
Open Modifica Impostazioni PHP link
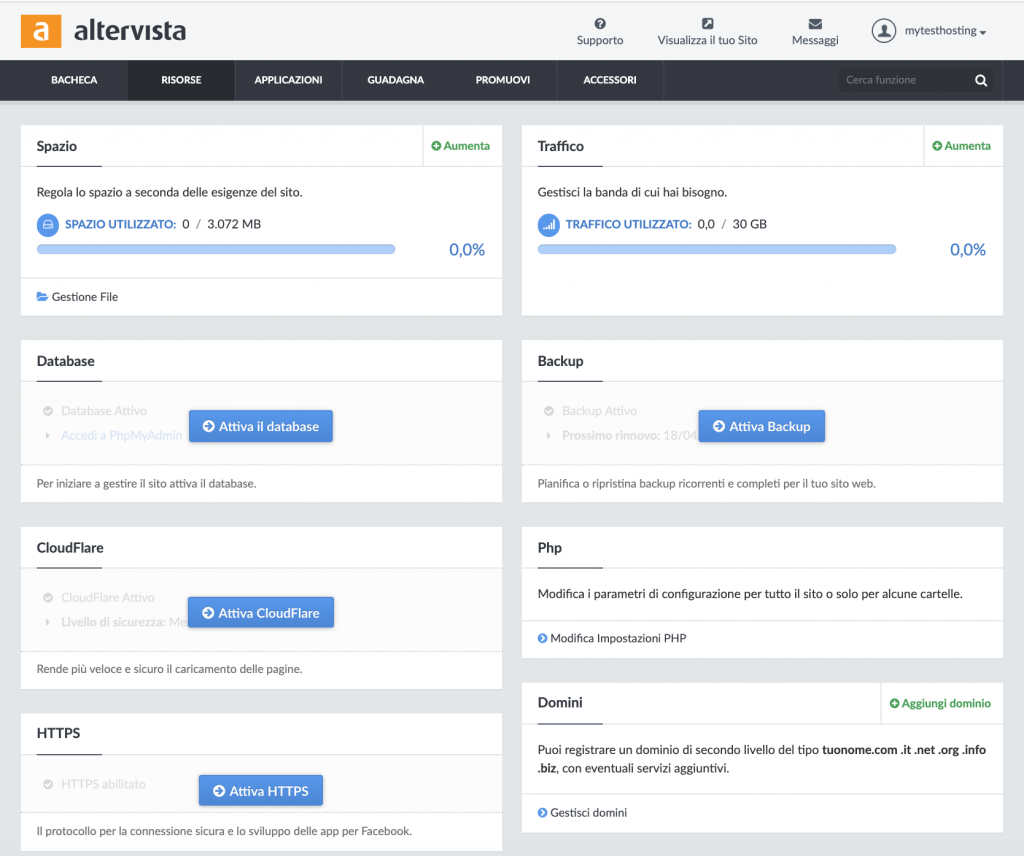point(618,638)
